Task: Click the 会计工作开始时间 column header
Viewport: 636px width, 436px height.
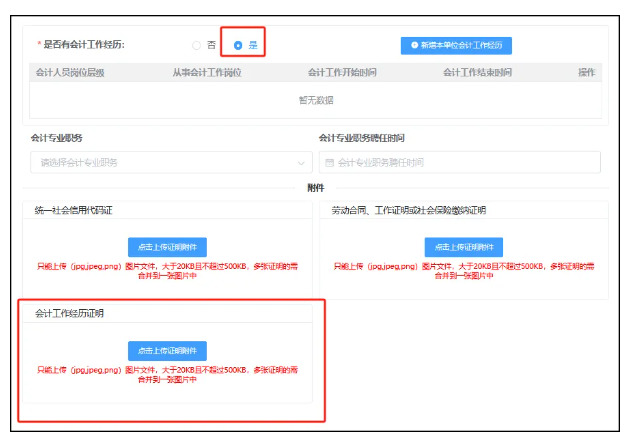Action: coord(342,72)
